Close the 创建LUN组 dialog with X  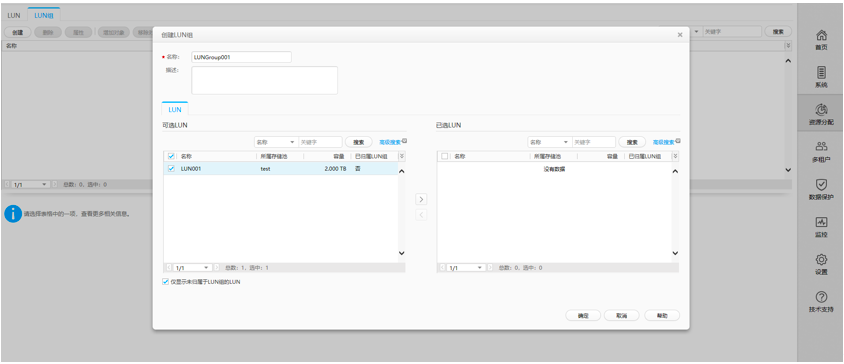click(680, 34)
